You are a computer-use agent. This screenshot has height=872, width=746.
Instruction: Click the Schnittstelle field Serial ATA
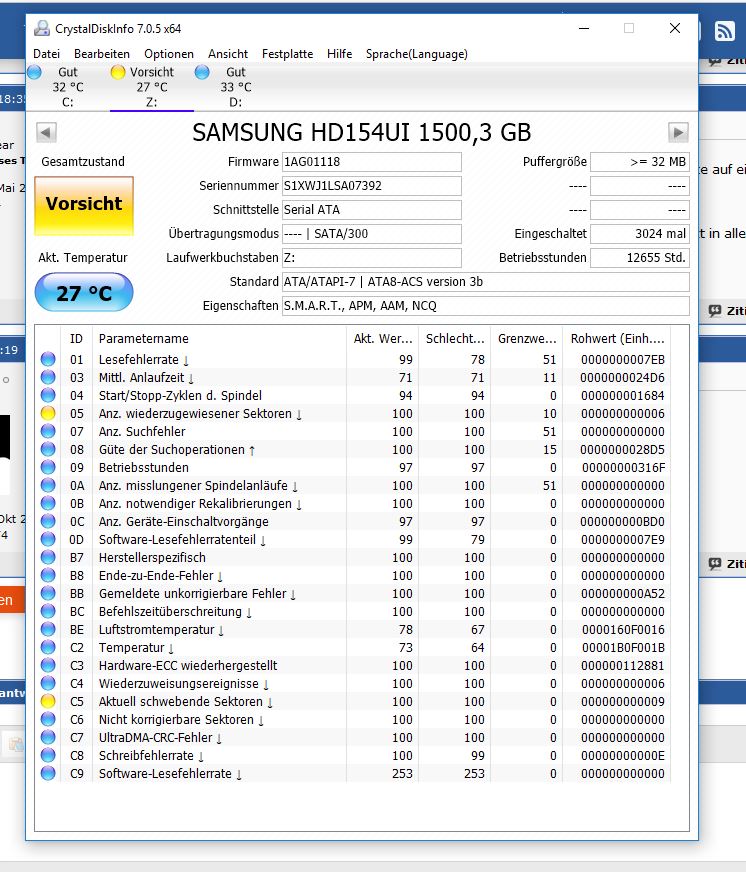[372, 210]
